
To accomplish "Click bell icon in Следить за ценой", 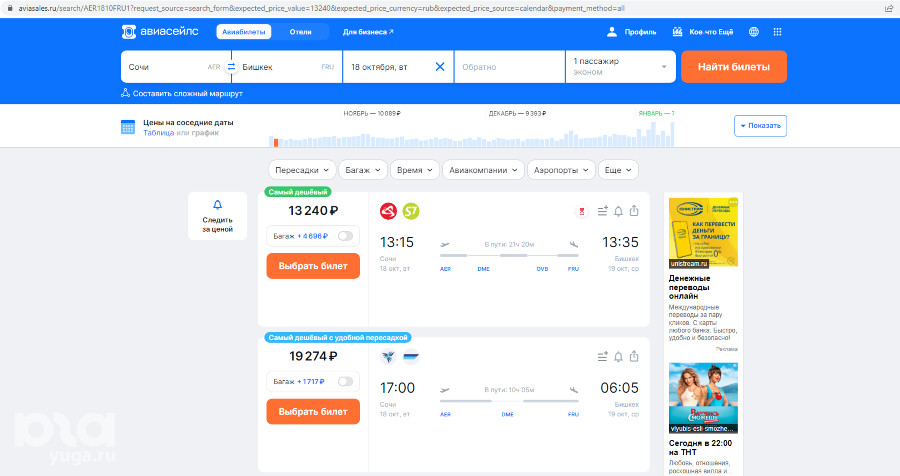I will point(217,205).
